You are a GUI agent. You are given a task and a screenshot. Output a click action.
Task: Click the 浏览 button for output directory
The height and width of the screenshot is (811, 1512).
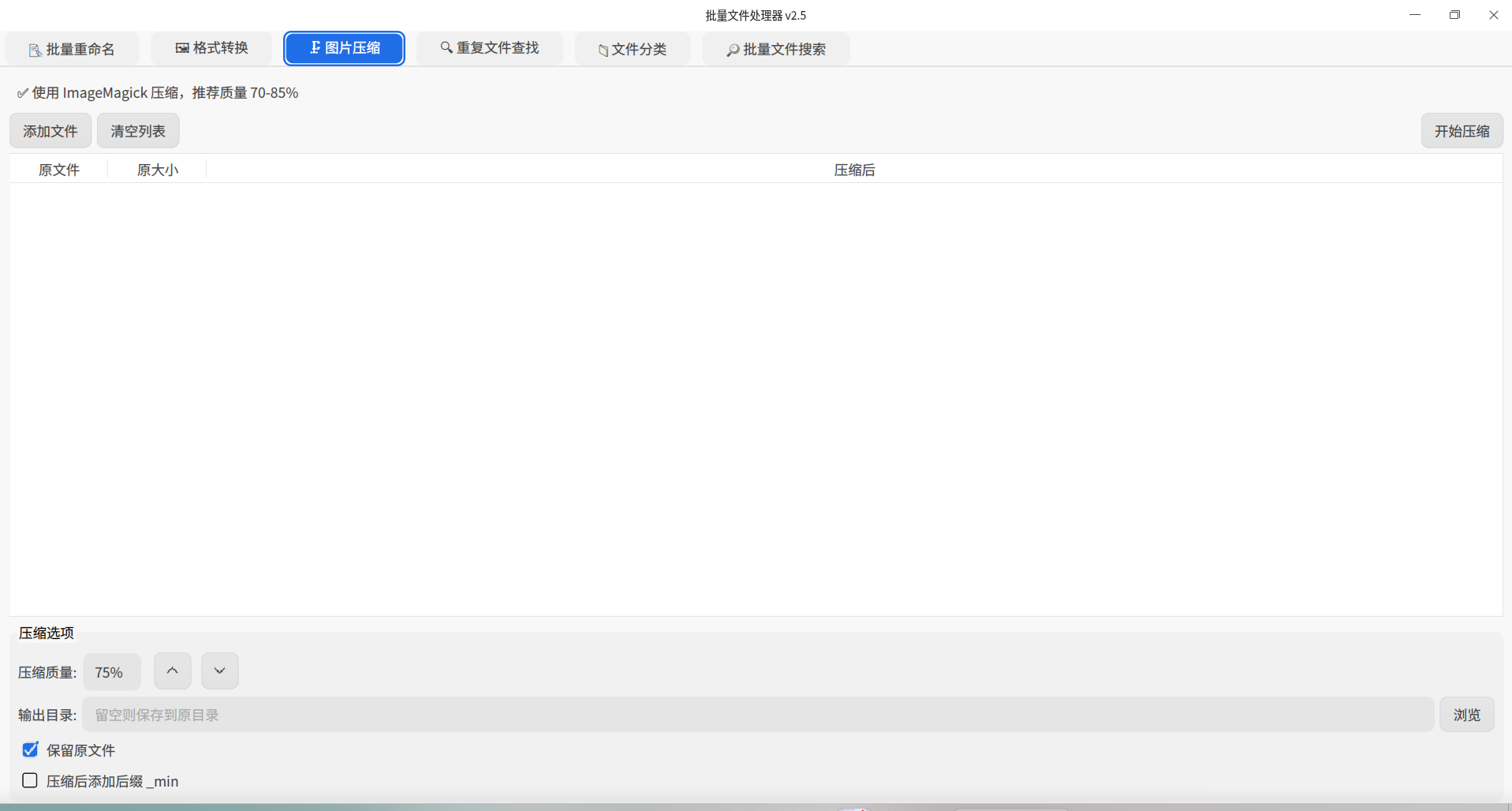[1466, 715]
